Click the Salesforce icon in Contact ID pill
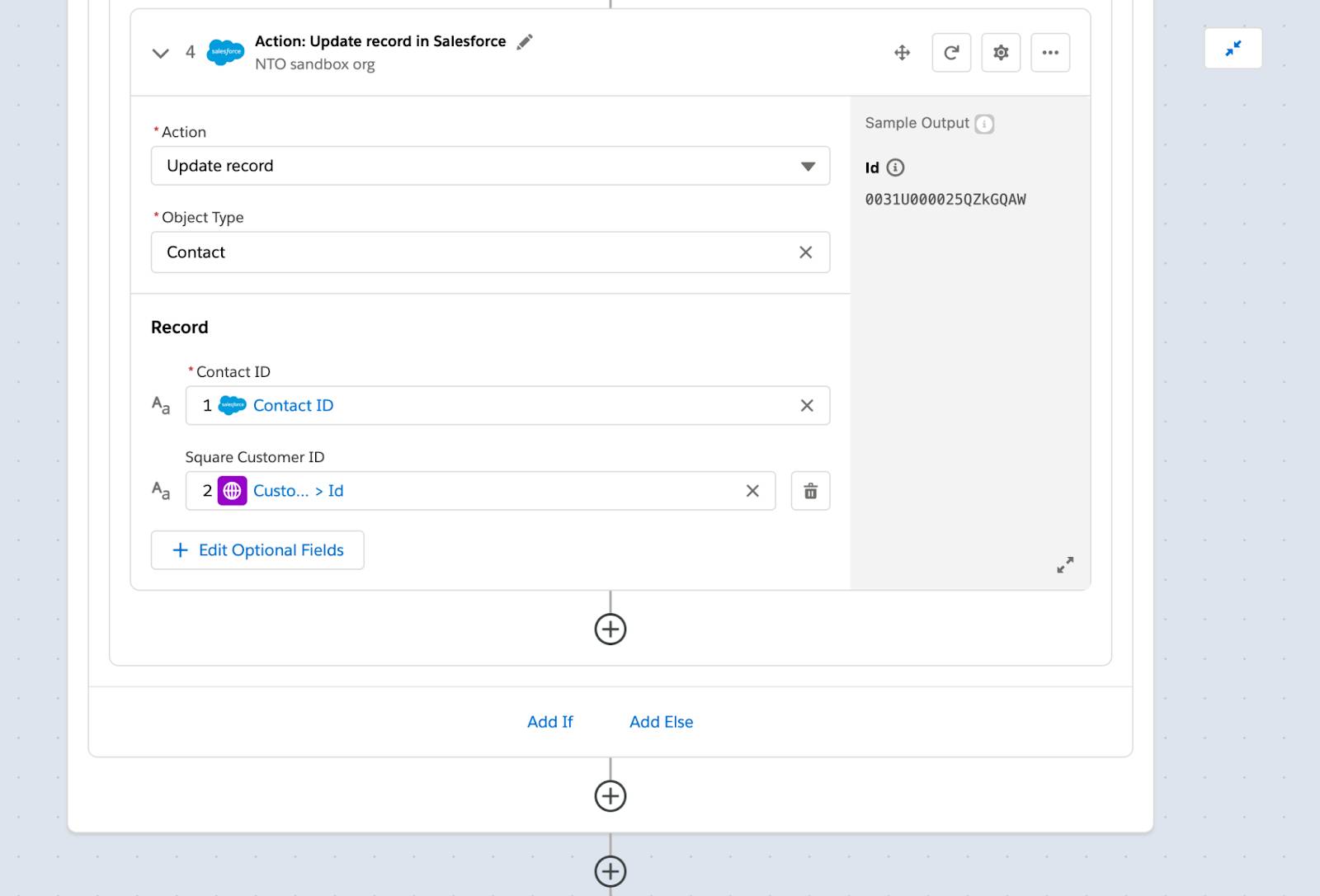Viewport: 1320px width, 896px height. 233,405
